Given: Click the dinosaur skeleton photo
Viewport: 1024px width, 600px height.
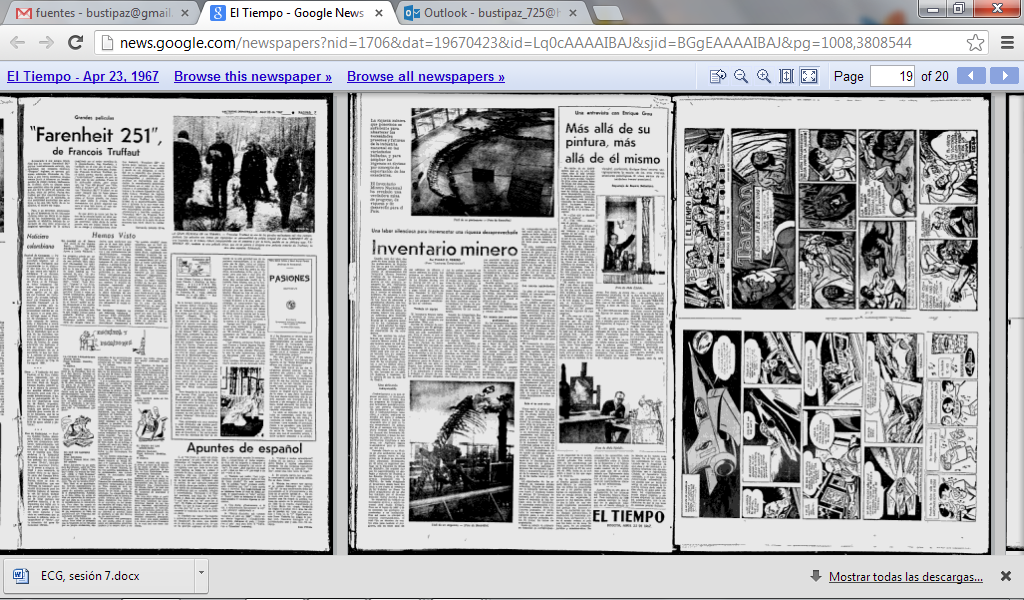Looking at the screenshot, I should point(462,451).
